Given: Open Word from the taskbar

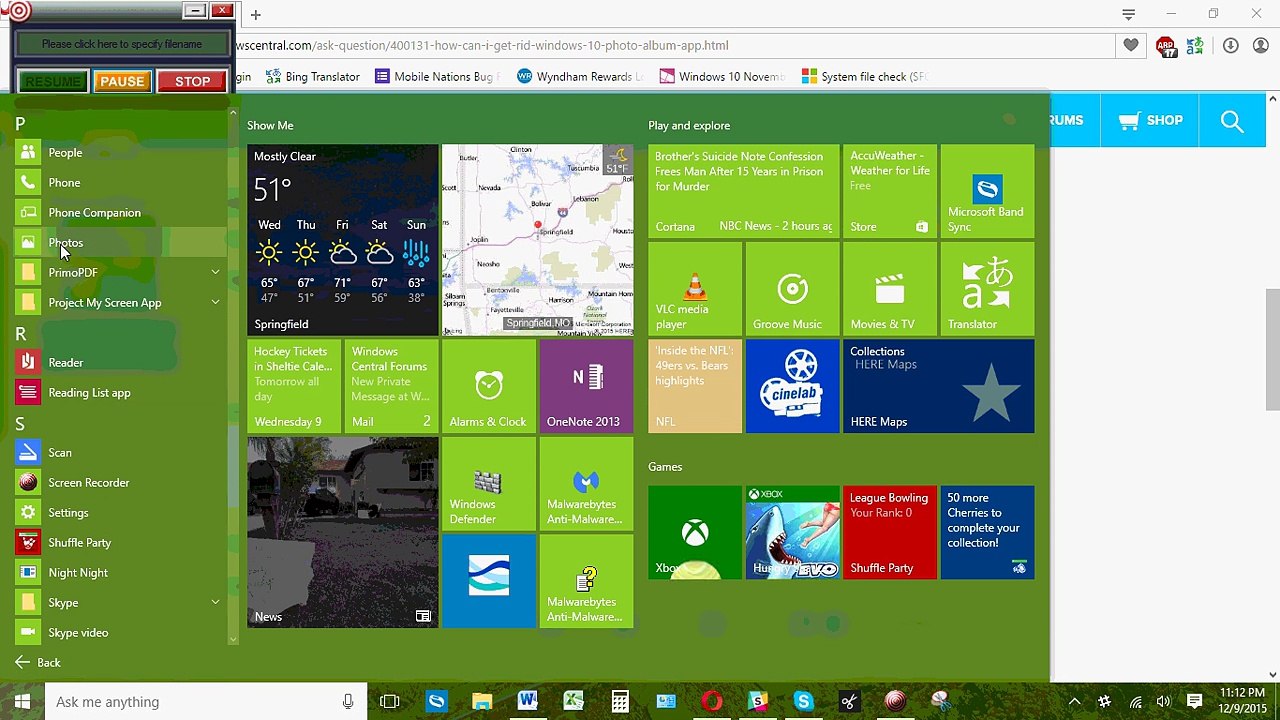Looking at the screenshot, I should [x=527, y=701].
